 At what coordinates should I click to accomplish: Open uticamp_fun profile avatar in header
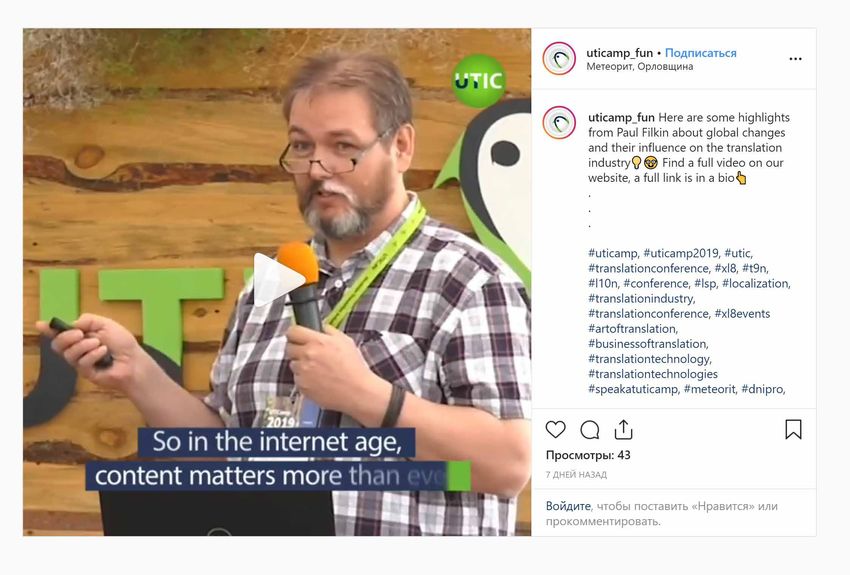pos(559,59)
